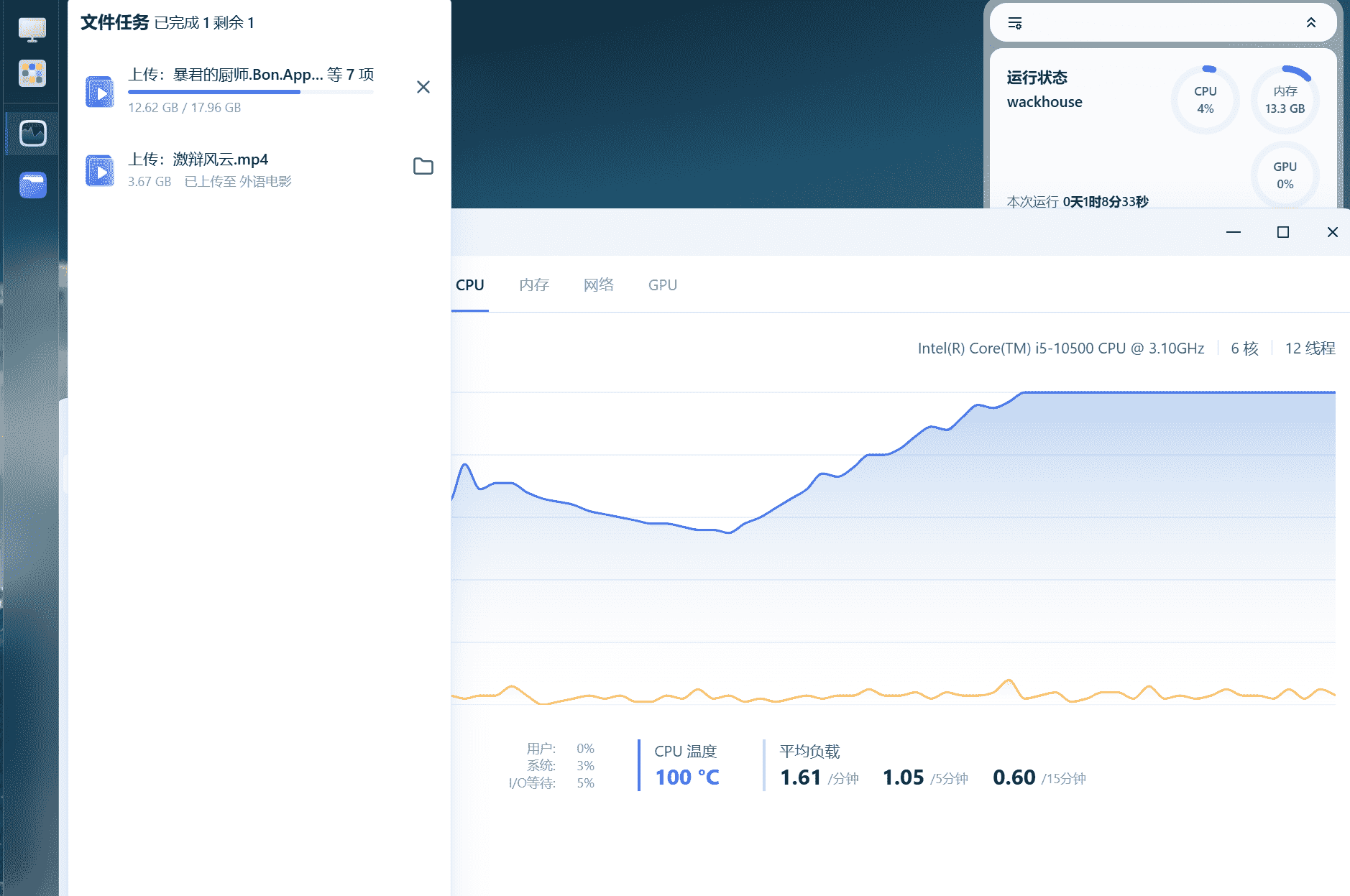
Task: Maximize the resource monitor window
Action: pos(1283,232)
